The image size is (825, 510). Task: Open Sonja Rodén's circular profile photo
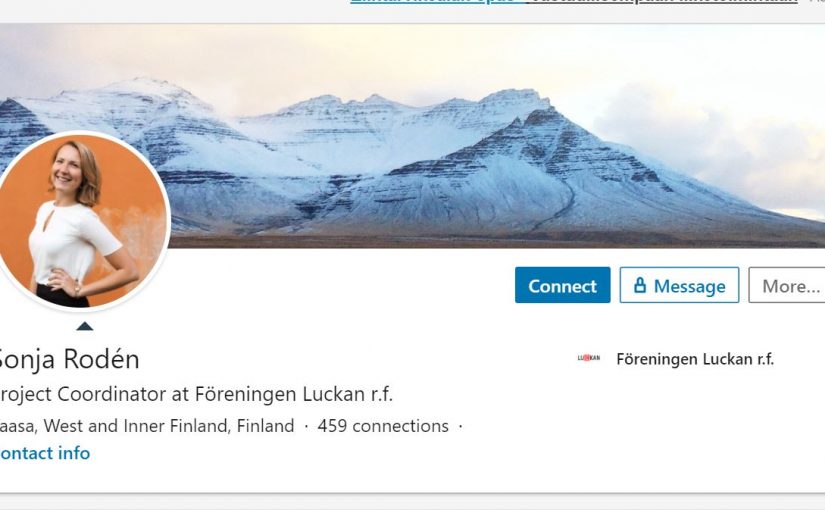80,220
